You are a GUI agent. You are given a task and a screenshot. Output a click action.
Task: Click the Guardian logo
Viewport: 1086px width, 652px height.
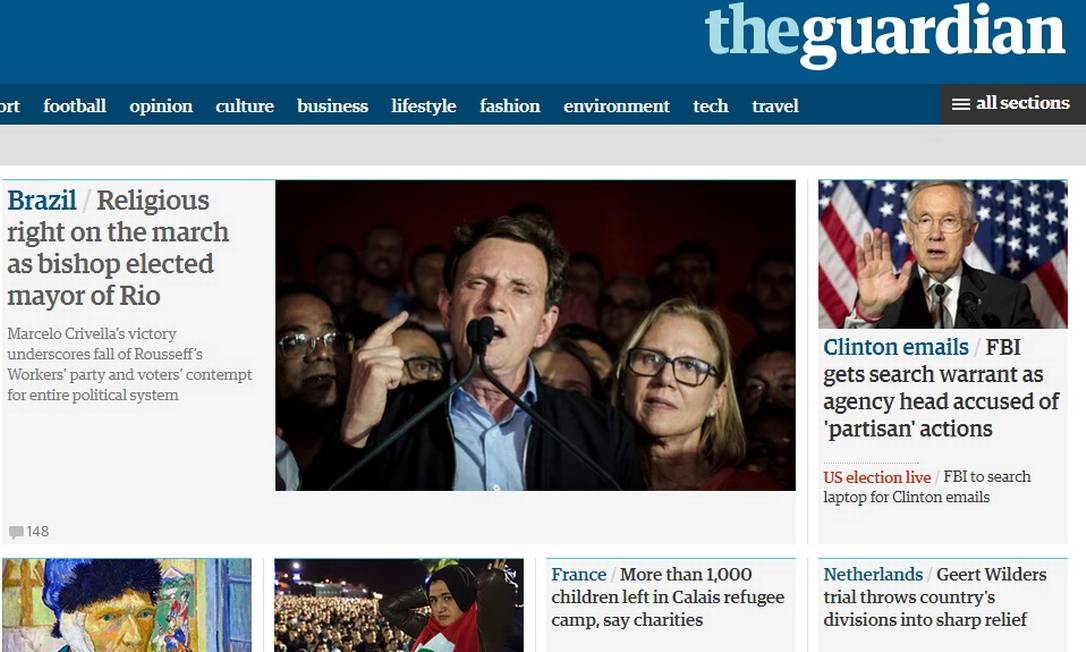pyautogui.click(x=885, y=34)
